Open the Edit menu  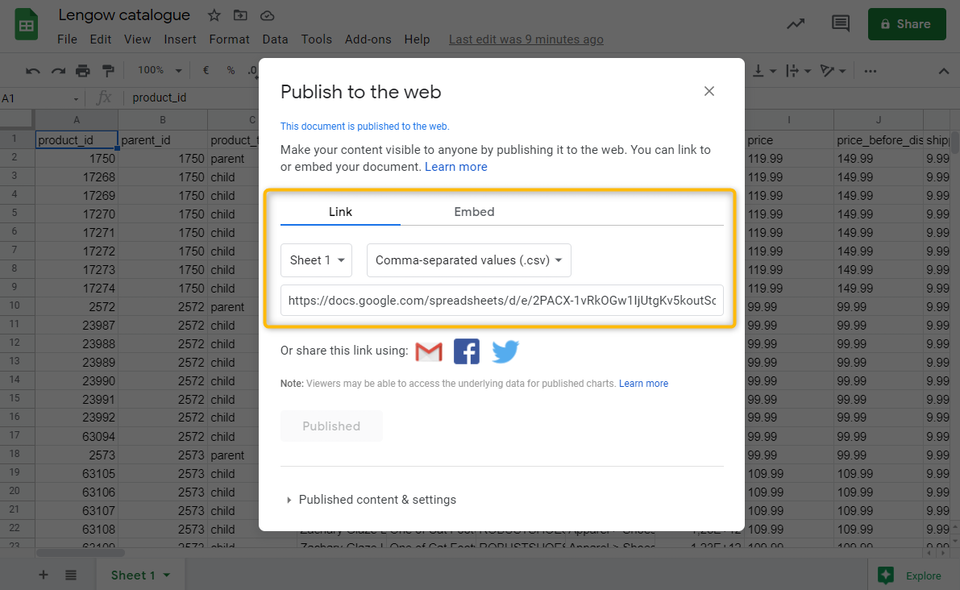coord(100,39)
